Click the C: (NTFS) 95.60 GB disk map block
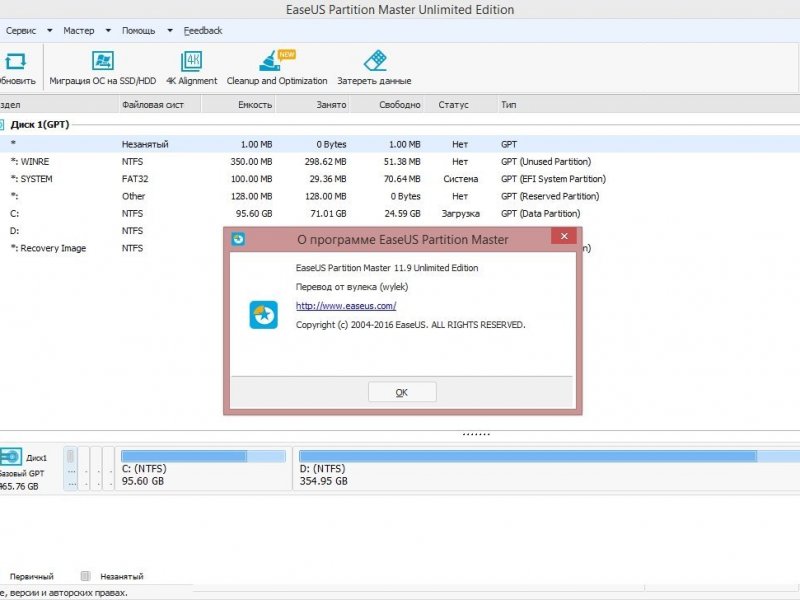Image resolution: width=800 pixels, height=600 pixels. [204, 469]
